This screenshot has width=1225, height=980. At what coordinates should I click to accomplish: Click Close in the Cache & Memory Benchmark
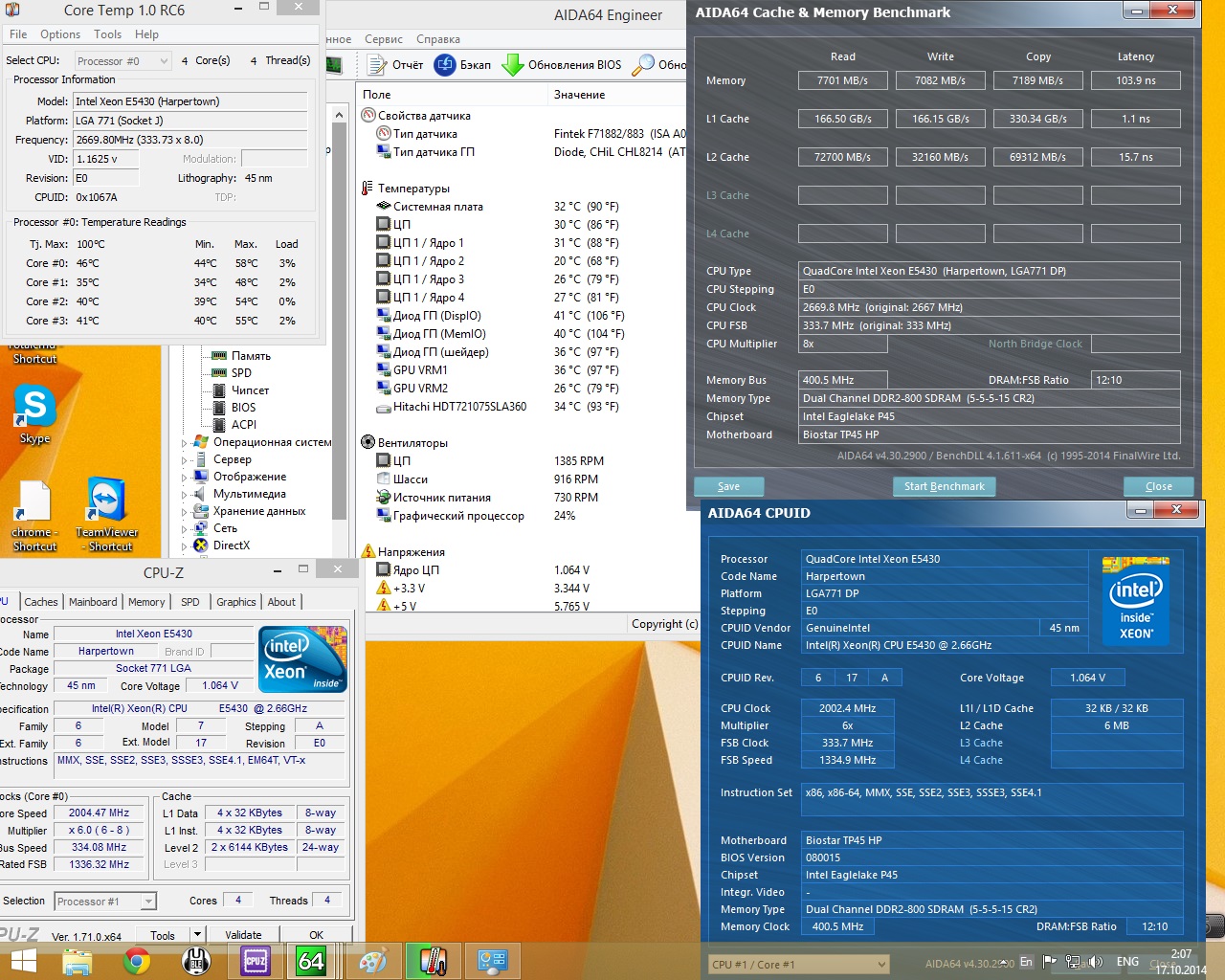(1159, 486)
